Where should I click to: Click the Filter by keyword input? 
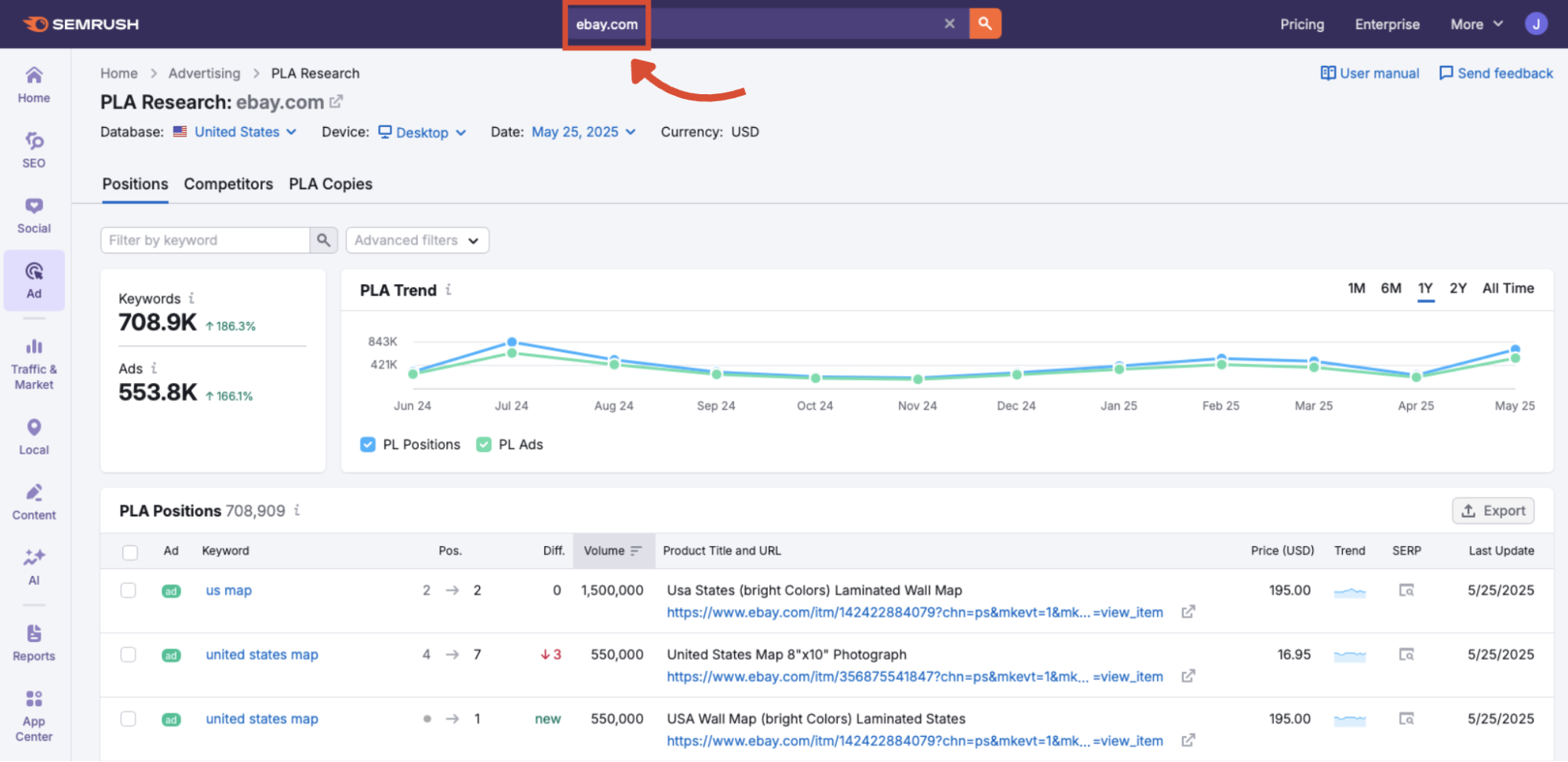[x=206, y=240]
